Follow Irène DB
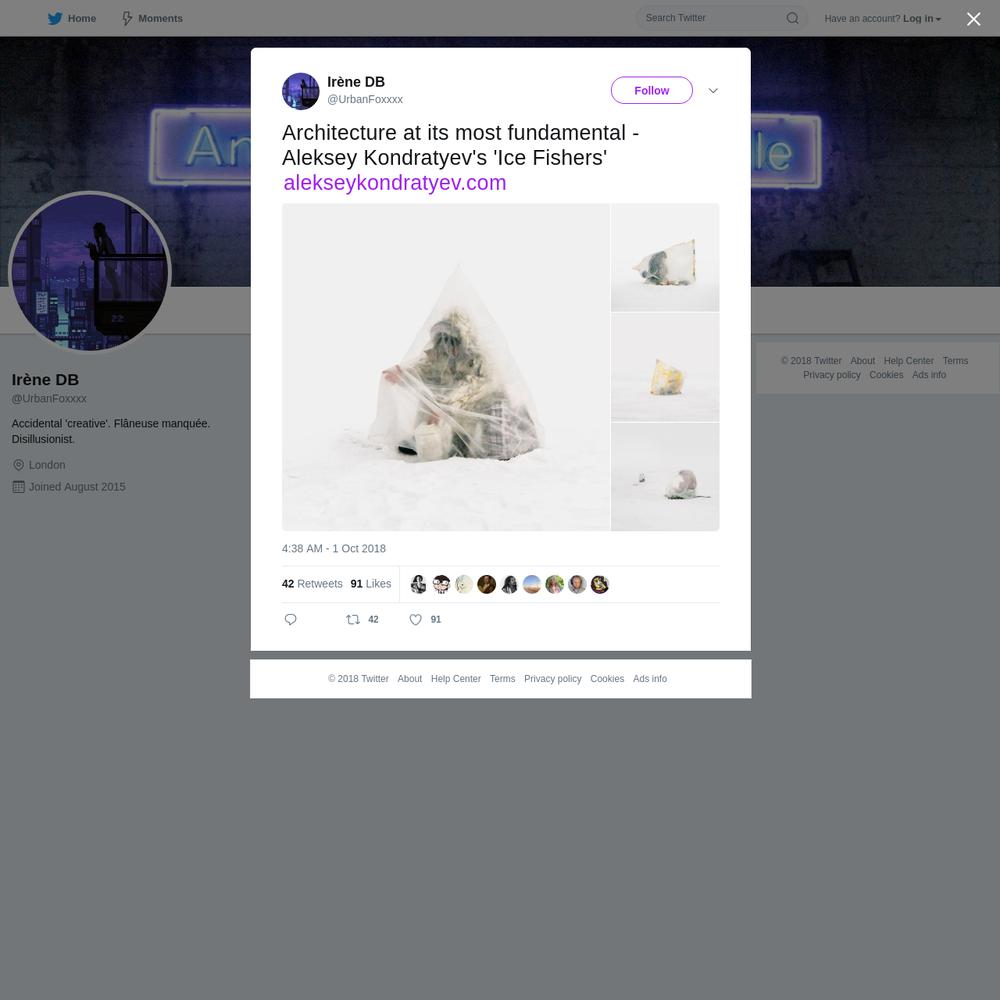Viewport: 1000px width, 1000px height. pyautogui.click(x=652, y=91)
